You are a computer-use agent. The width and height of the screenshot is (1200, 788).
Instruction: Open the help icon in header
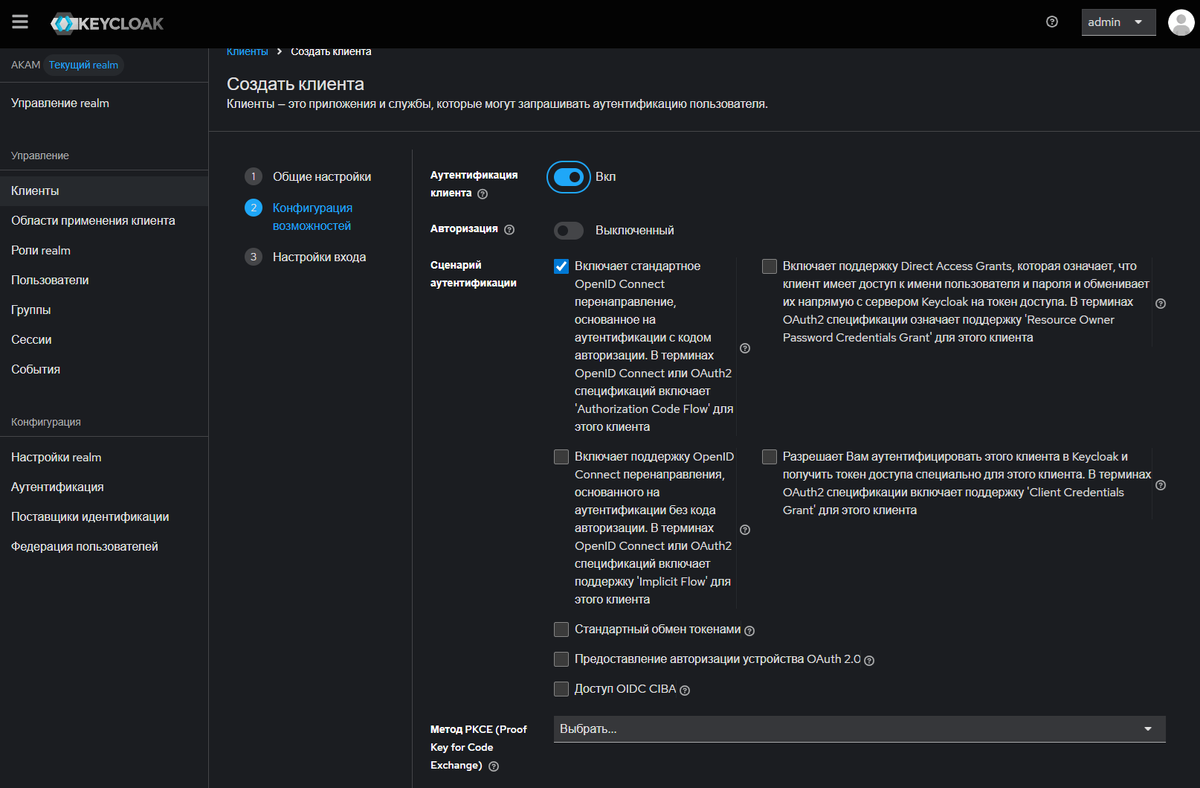point(1052,22)
